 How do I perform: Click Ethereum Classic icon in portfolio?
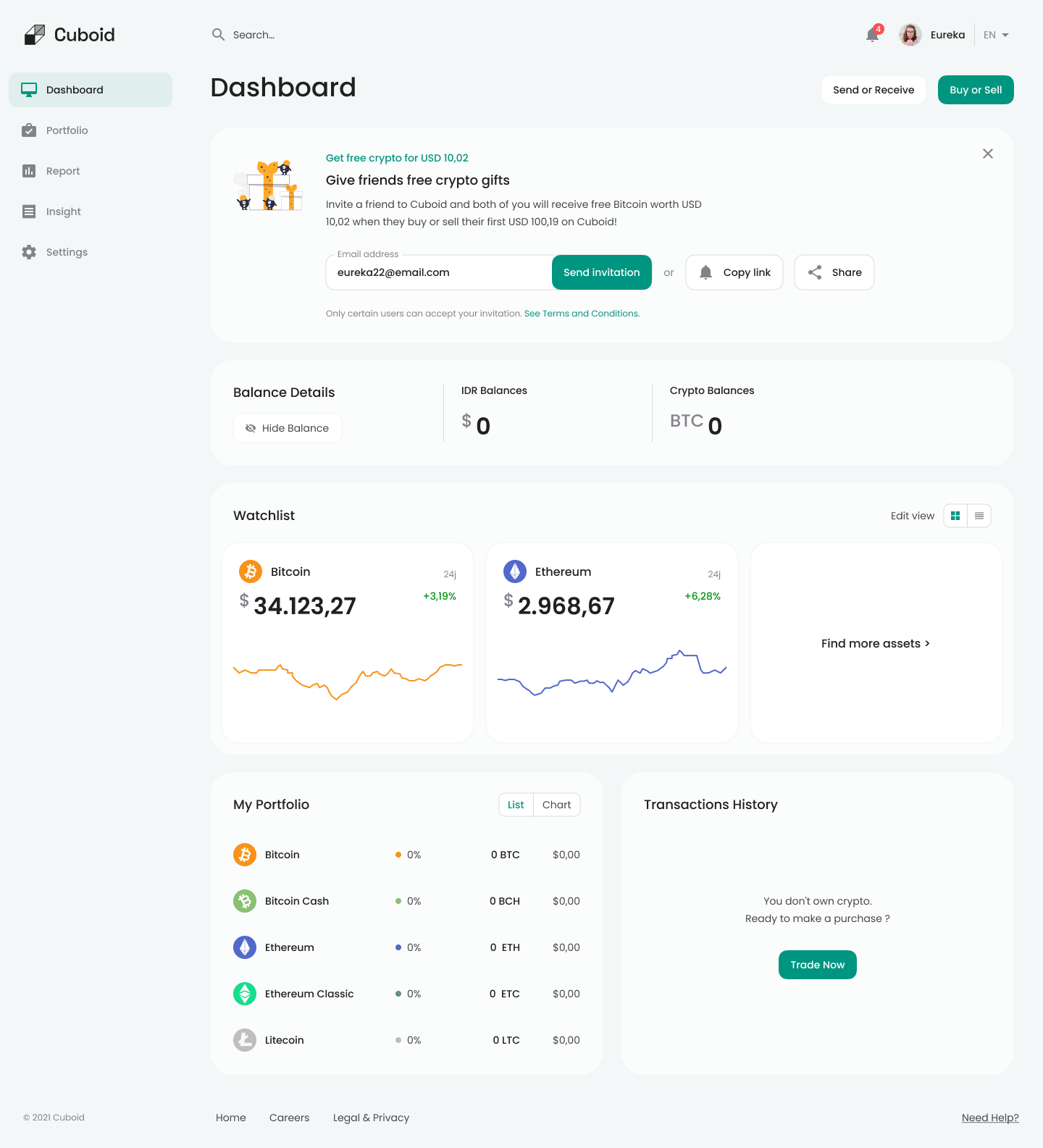click(245, 994)
